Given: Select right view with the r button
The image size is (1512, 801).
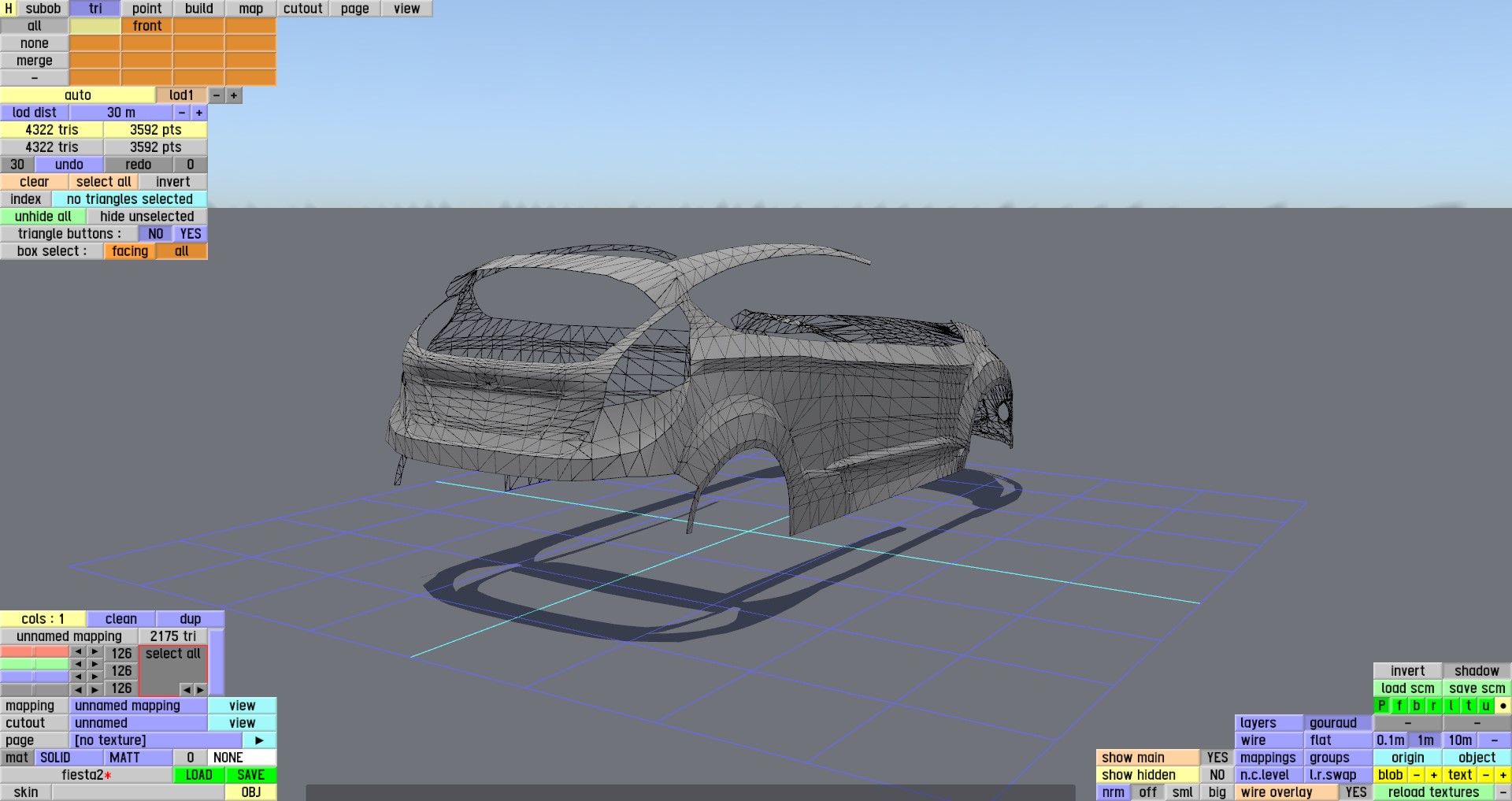Looking at the screenshot, I should coord(1434,706).
